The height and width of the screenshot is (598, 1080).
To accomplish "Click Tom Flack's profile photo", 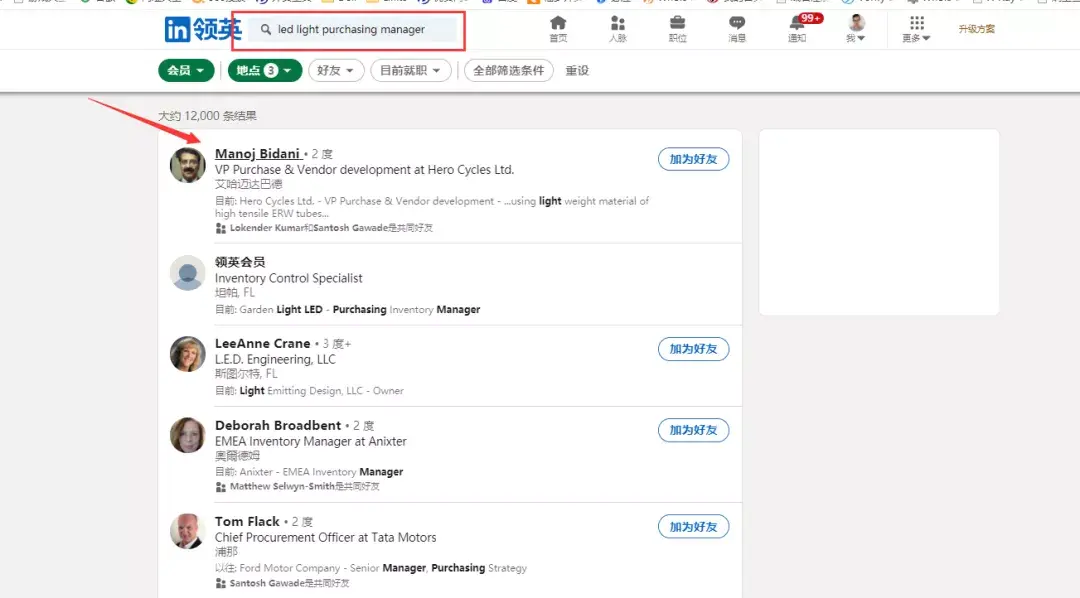I will tap(187, 531).
